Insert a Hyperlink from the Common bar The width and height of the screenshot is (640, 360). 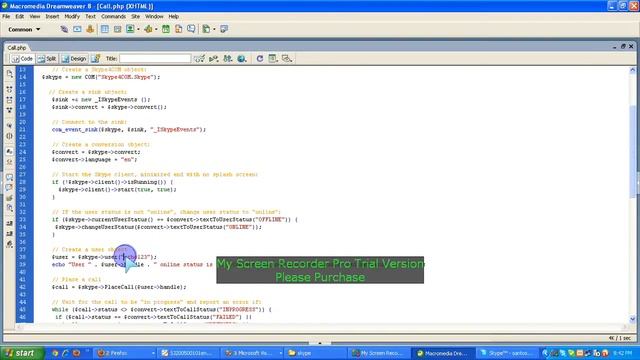64,29
